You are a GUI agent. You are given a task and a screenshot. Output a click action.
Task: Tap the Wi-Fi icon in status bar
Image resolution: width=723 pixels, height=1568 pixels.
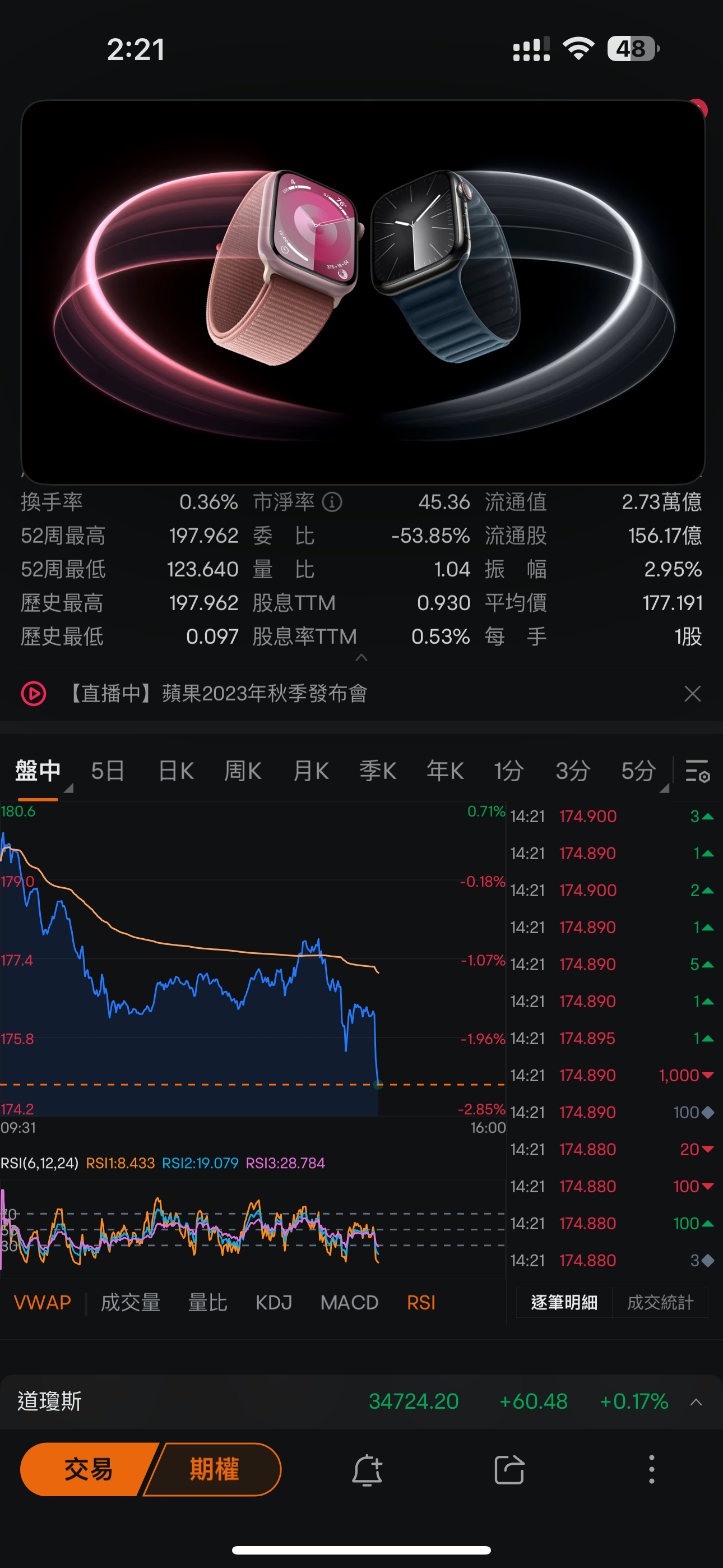[x=579, y=49]
